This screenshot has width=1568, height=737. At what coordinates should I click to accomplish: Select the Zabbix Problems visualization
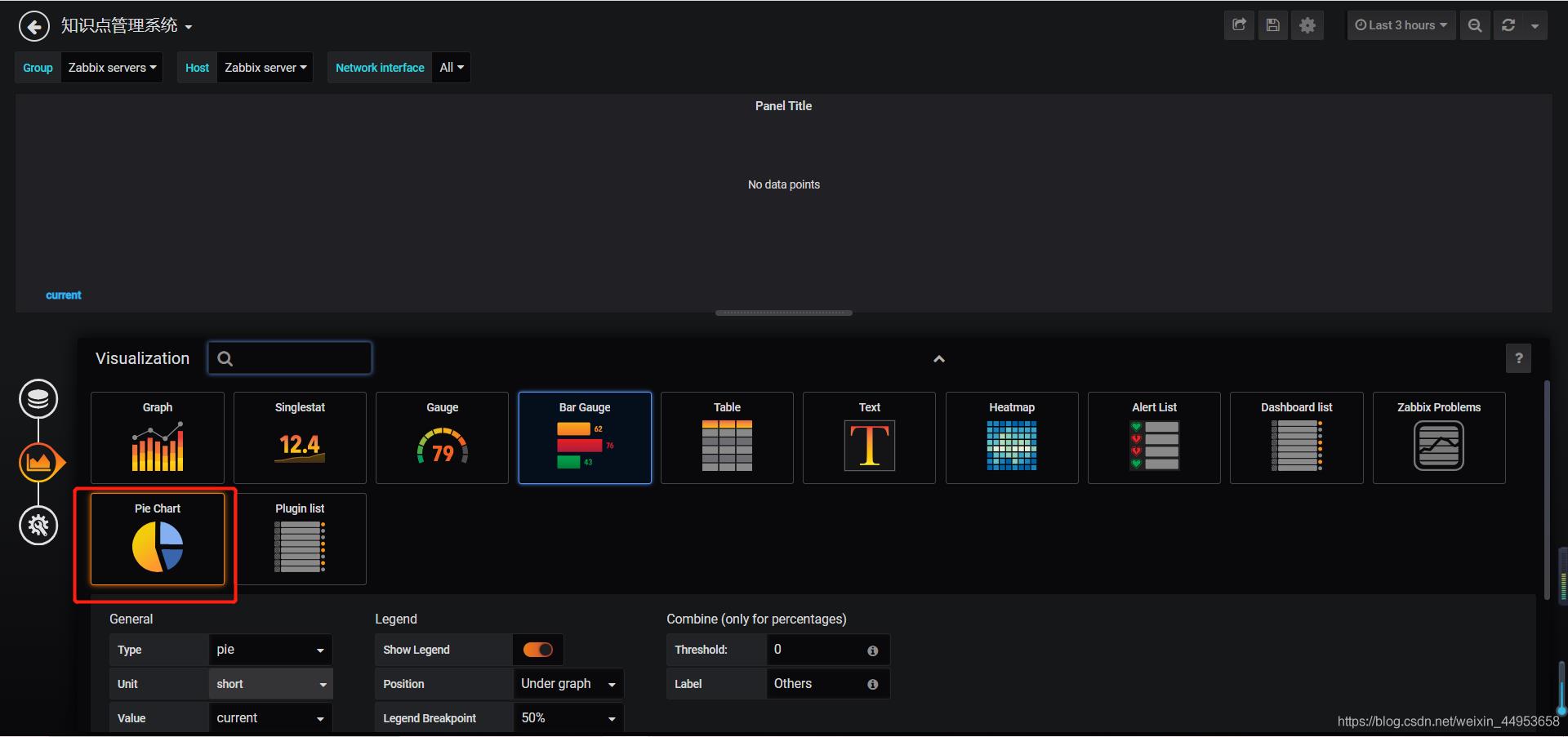(1439, 437)
